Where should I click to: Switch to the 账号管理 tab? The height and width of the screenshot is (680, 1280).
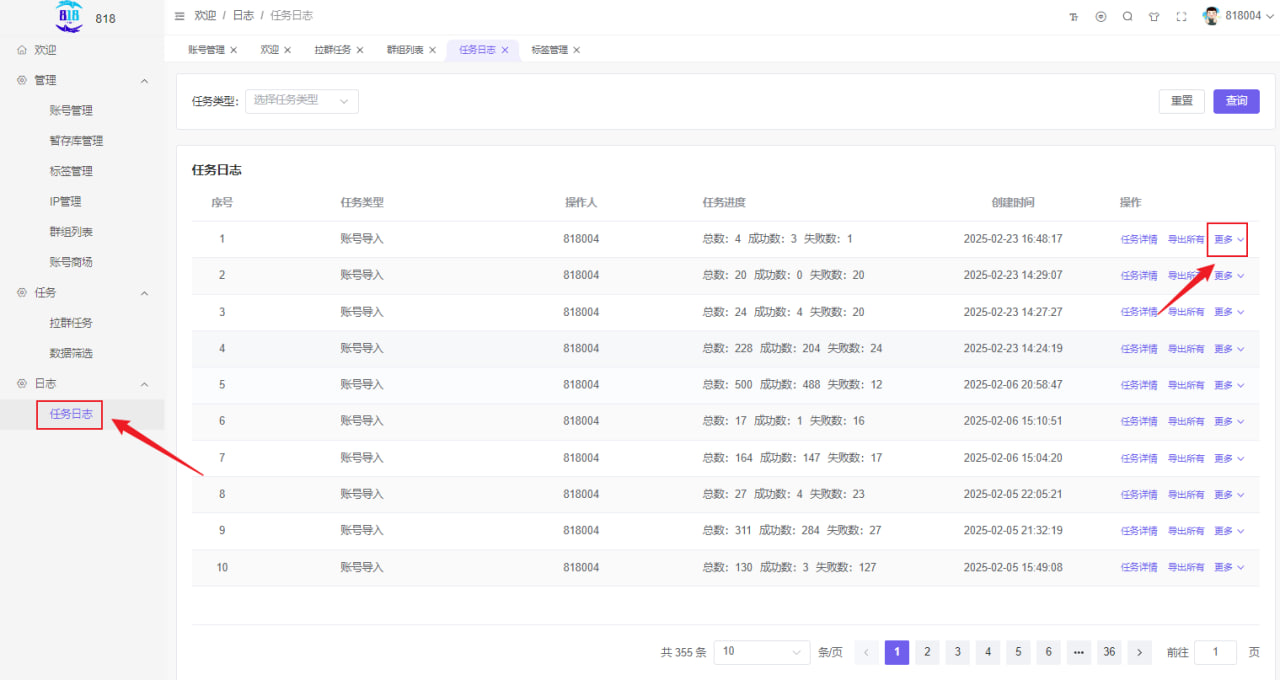point(206,50)
